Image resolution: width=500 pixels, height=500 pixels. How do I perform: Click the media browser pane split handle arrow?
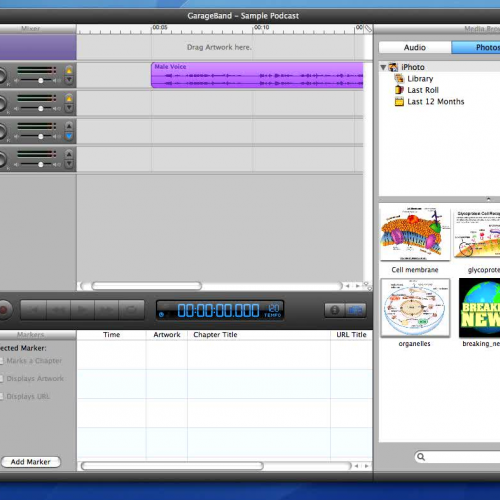488,199
